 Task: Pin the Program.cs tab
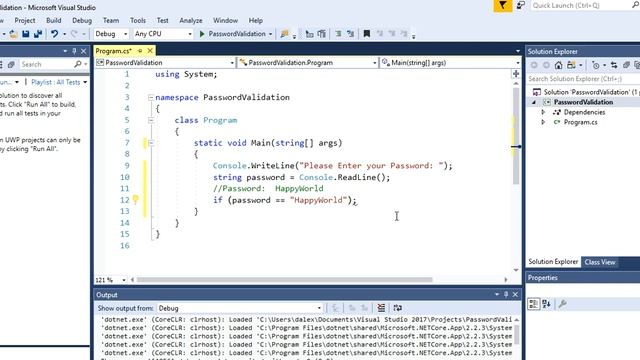tap(140, 51)
